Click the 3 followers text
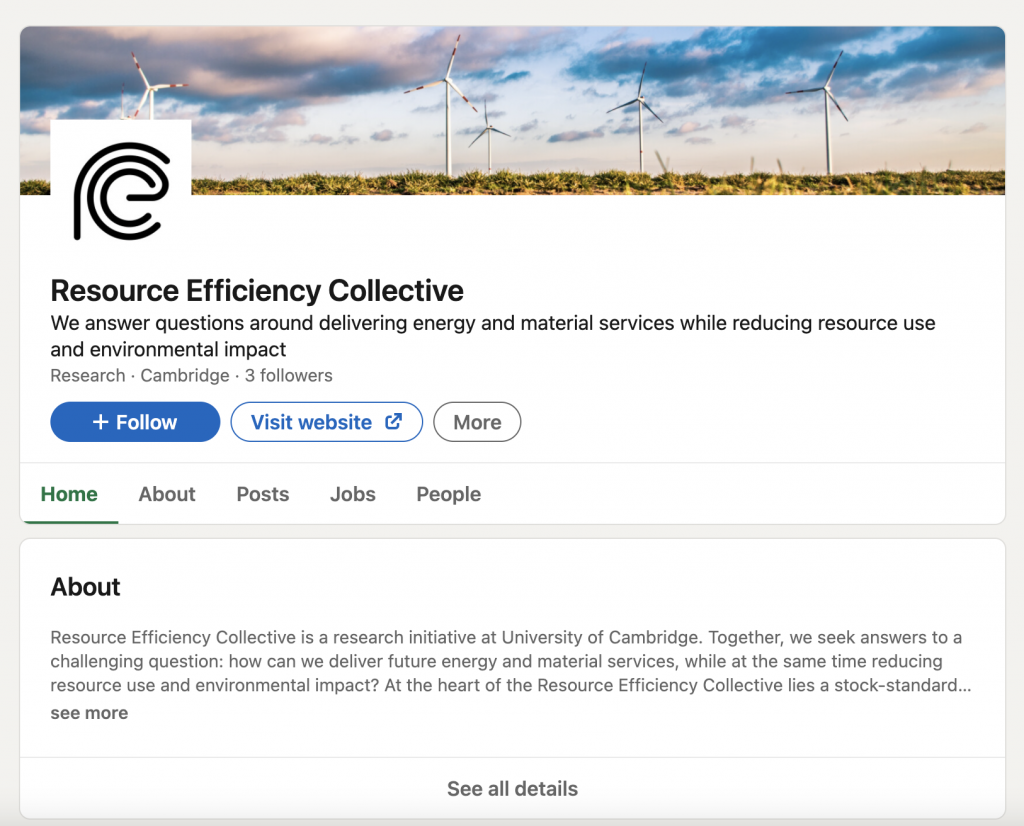The image size is (1024, 826). 289,375
